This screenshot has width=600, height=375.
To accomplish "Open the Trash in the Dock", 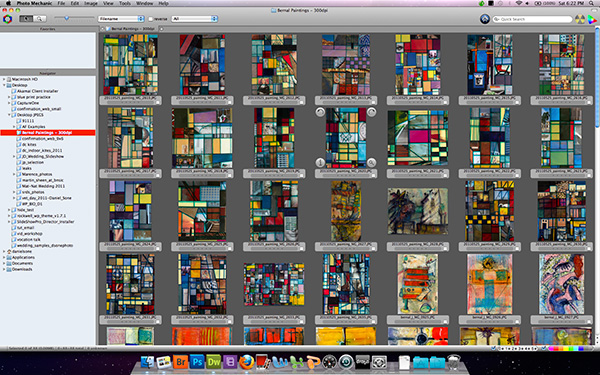I will coord(453,362).
